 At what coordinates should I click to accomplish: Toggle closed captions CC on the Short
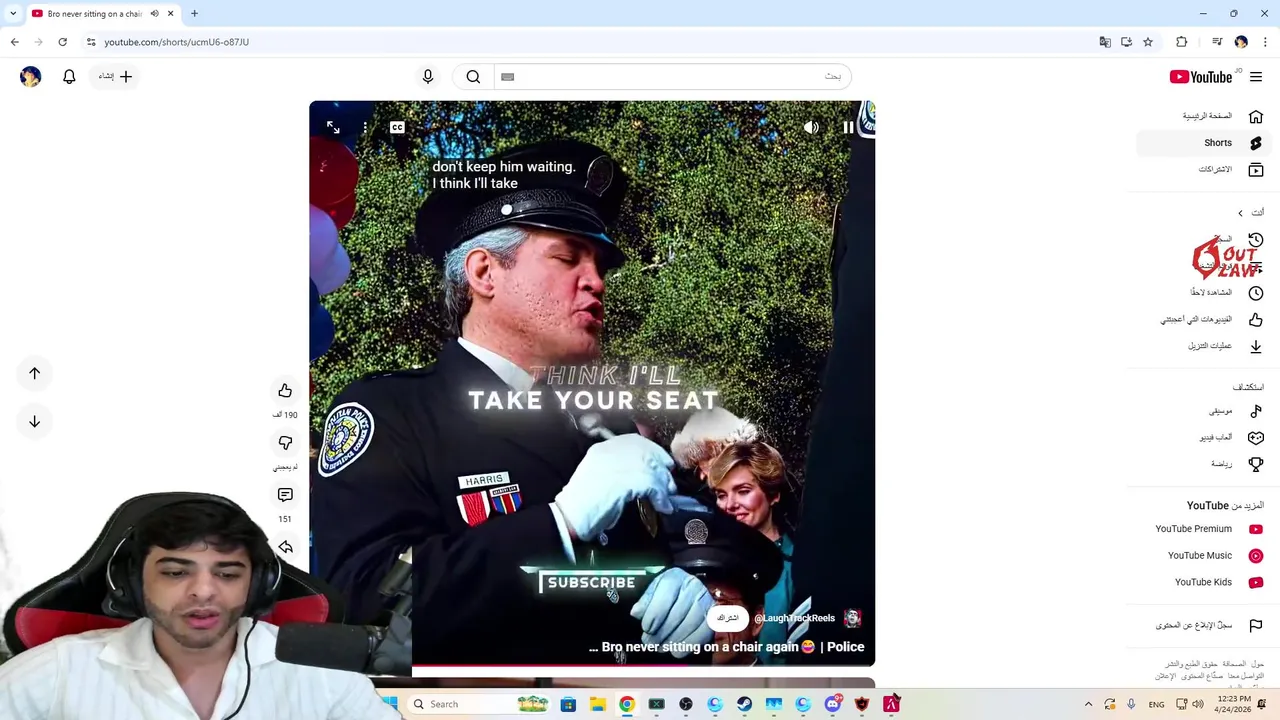(397, 128)
